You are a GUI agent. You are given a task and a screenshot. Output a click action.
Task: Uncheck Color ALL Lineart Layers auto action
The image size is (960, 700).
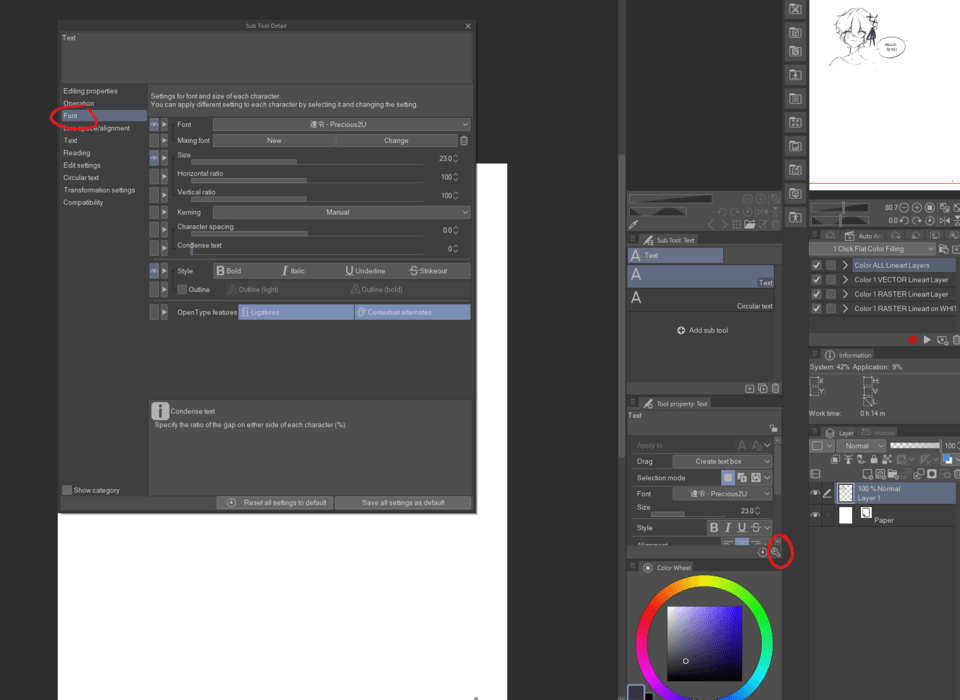click(816, 265)
